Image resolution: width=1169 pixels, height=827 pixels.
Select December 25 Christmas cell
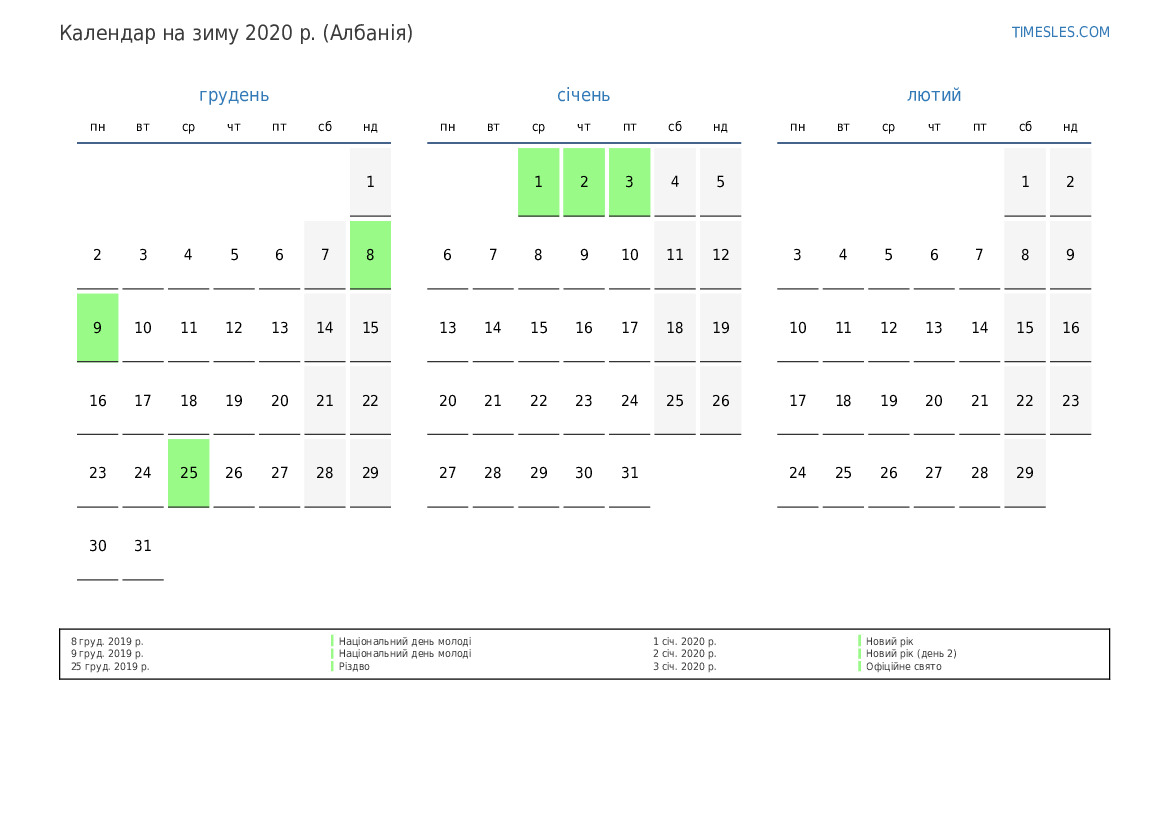click(188, 473)
